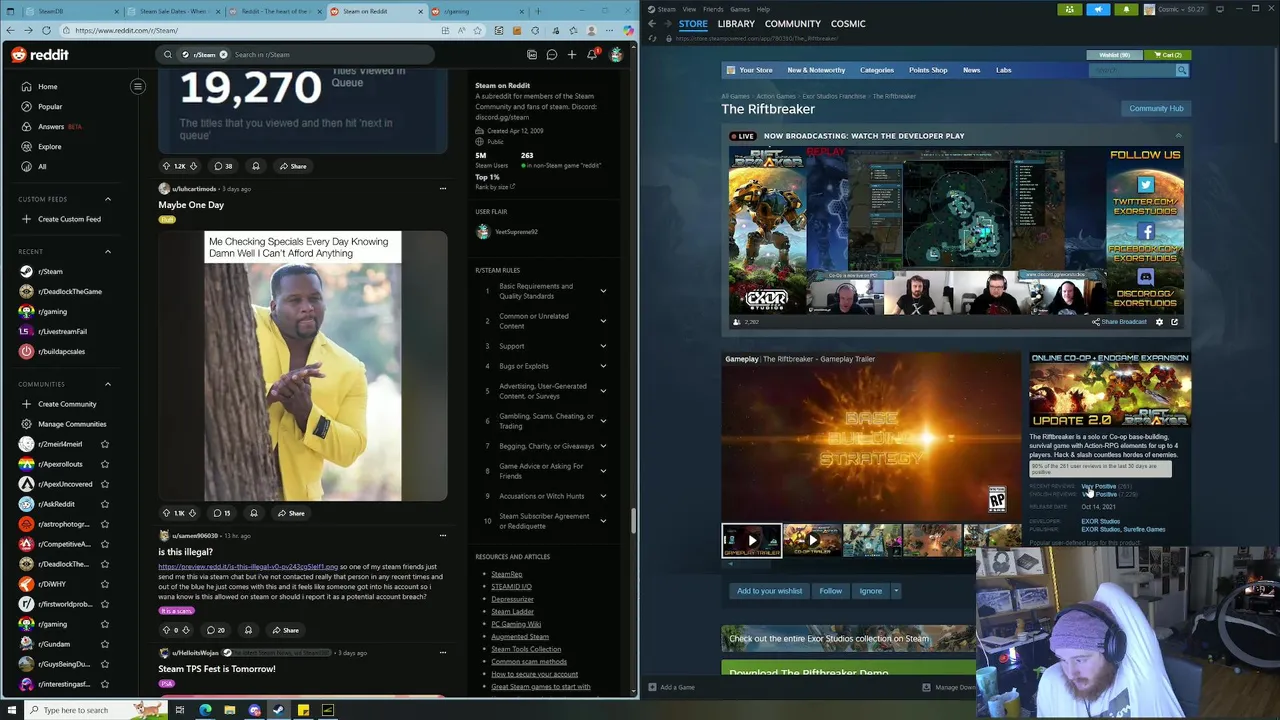Collapse the Recent section in sidebar

point(108,251)
